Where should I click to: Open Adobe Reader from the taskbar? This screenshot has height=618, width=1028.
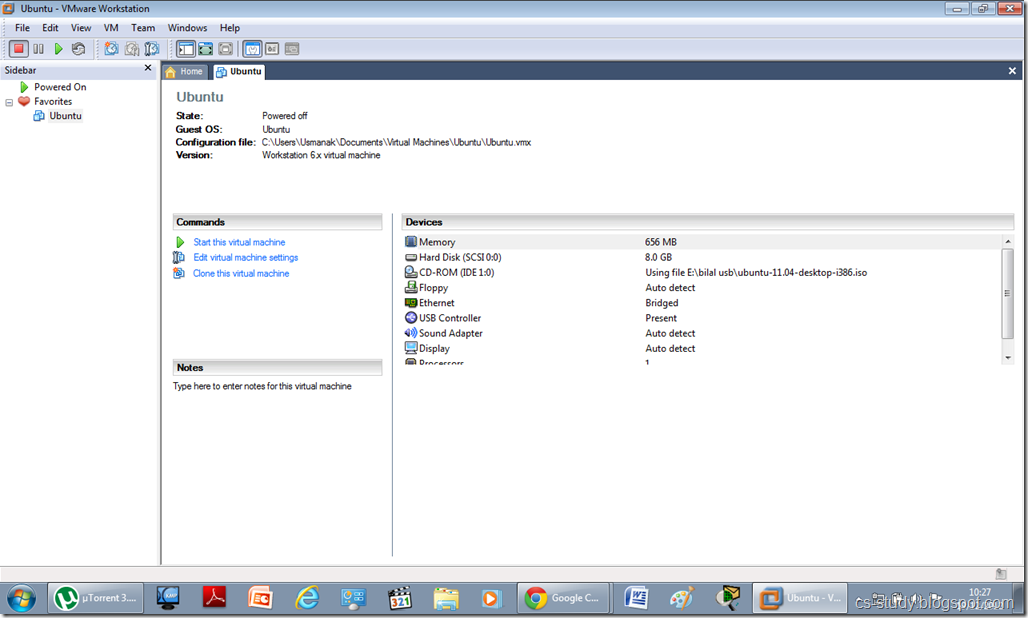coord(214,598)
